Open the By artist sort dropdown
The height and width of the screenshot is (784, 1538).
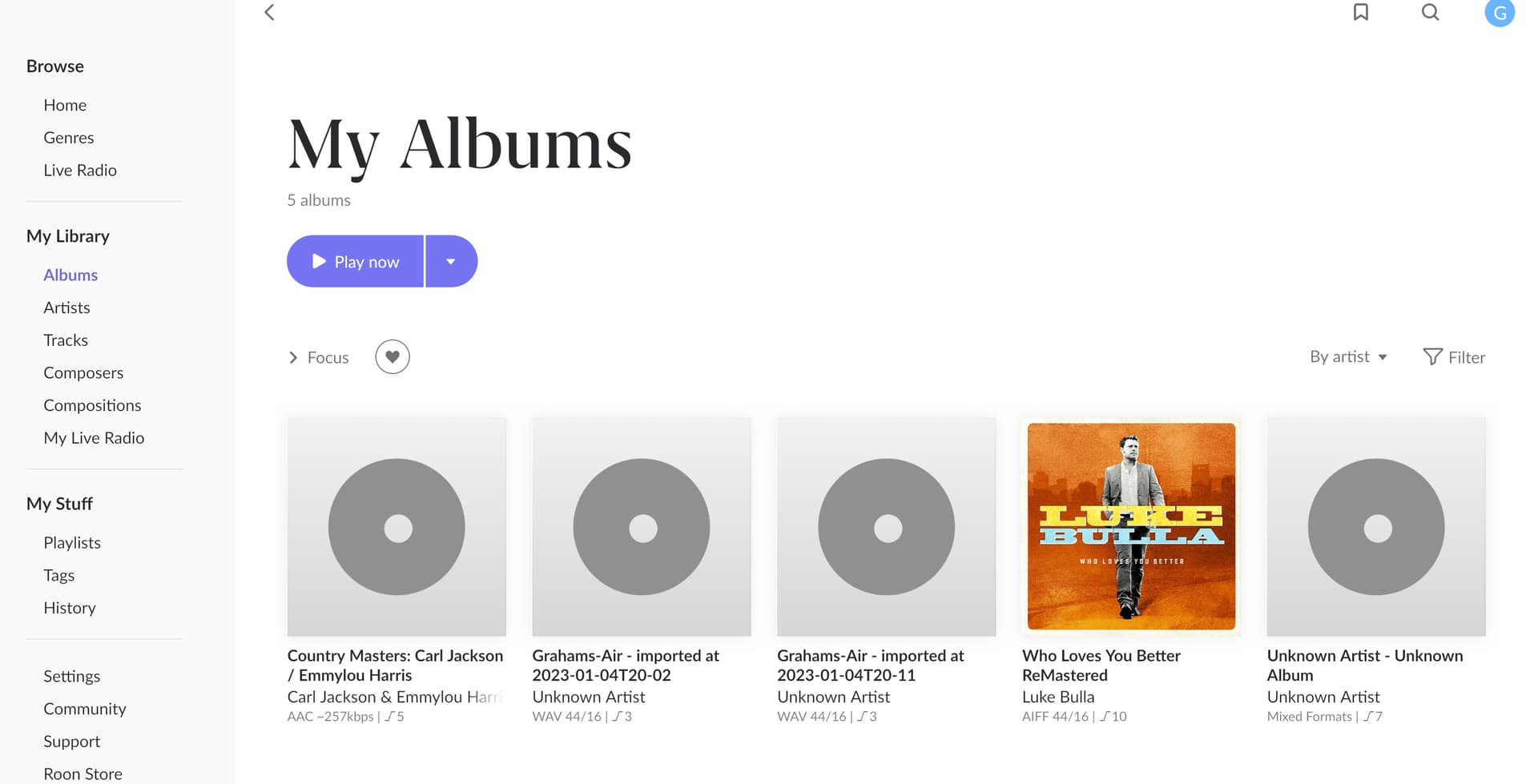(x=1348, y=356)
